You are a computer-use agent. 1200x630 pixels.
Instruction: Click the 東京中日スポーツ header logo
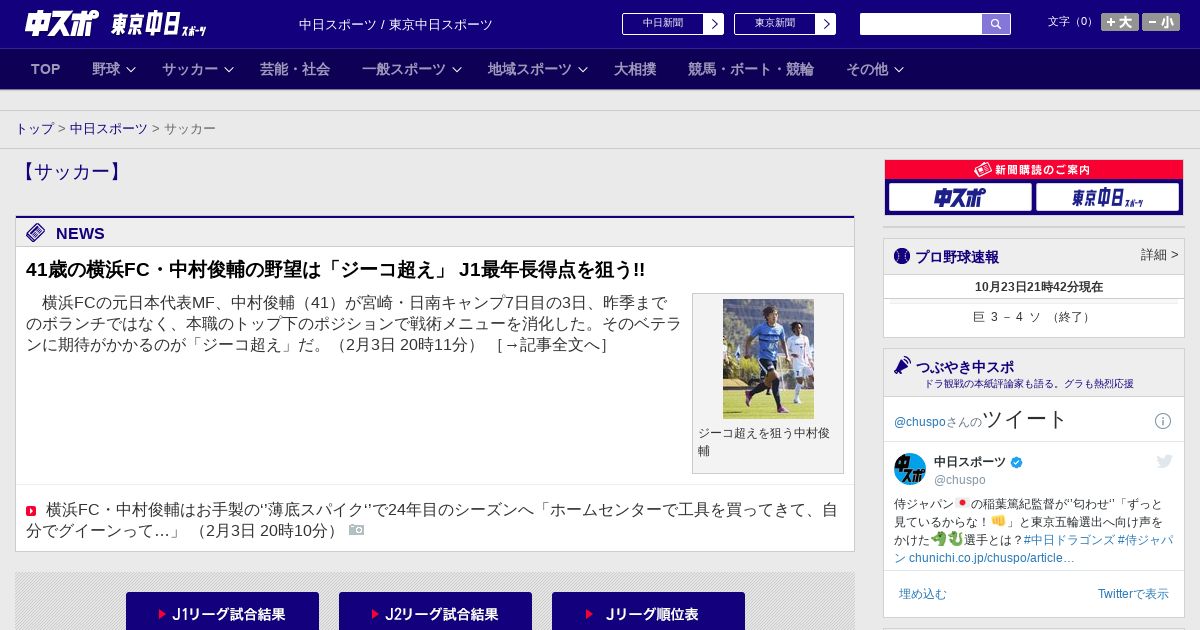158,24
